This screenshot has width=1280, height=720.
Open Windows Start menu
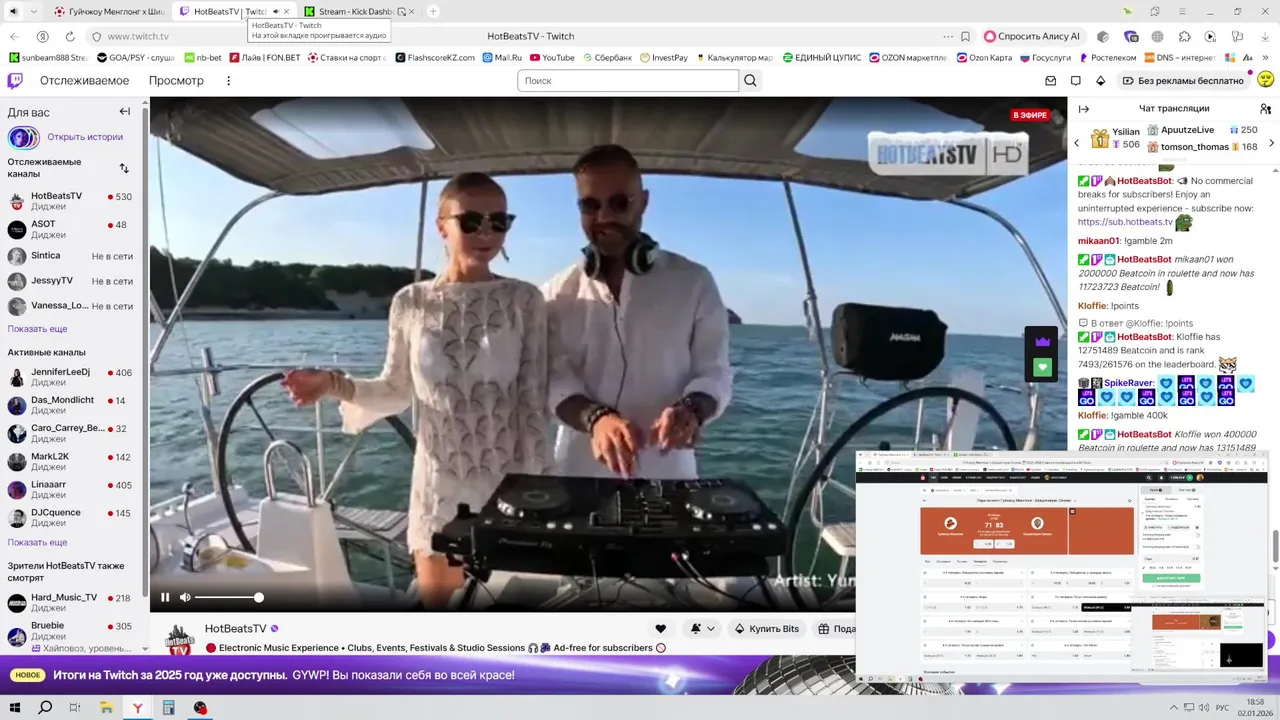pyautogui.click(x=16, y=707)
